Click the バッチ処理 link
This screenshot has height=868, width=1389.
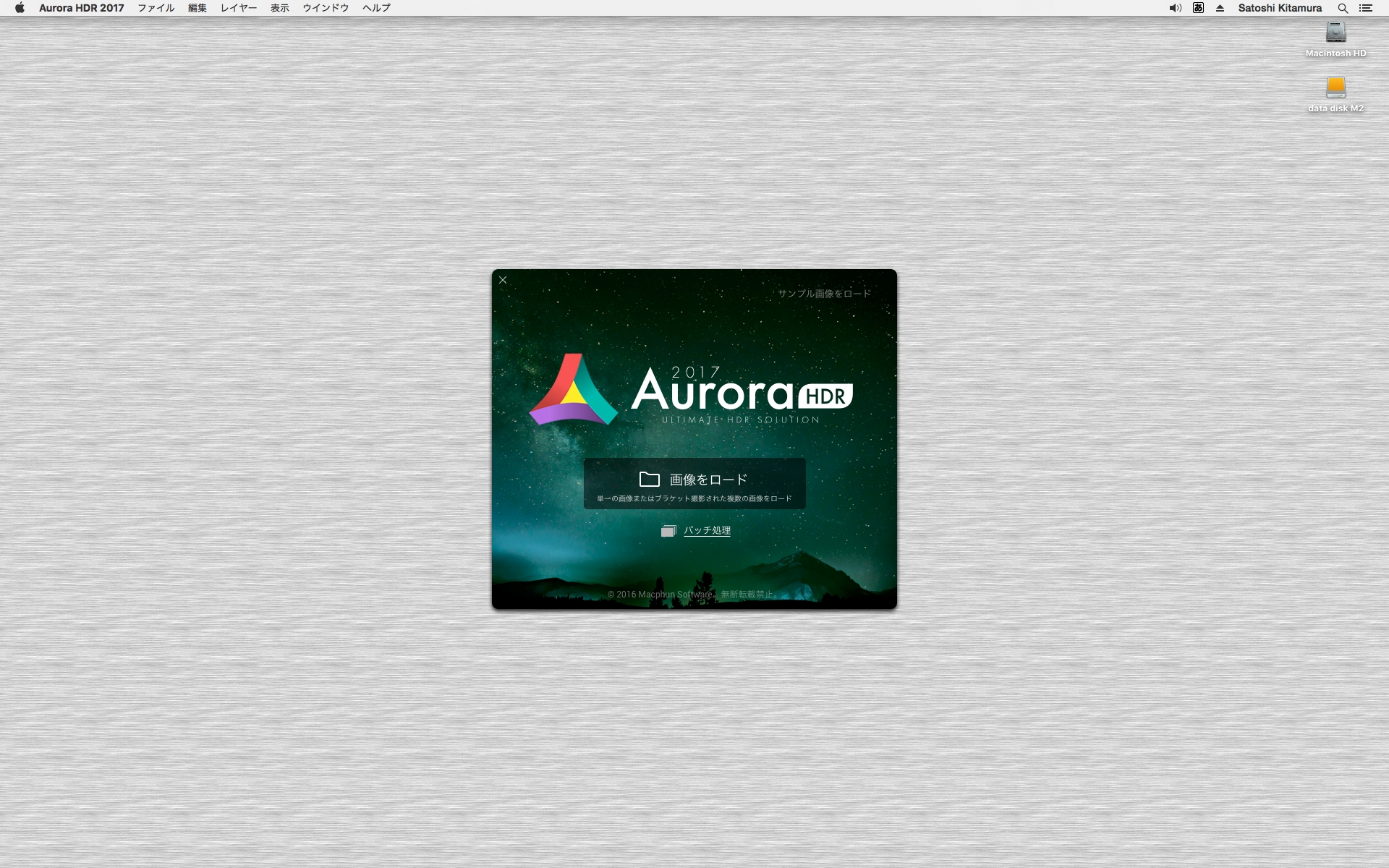(707, 530)
